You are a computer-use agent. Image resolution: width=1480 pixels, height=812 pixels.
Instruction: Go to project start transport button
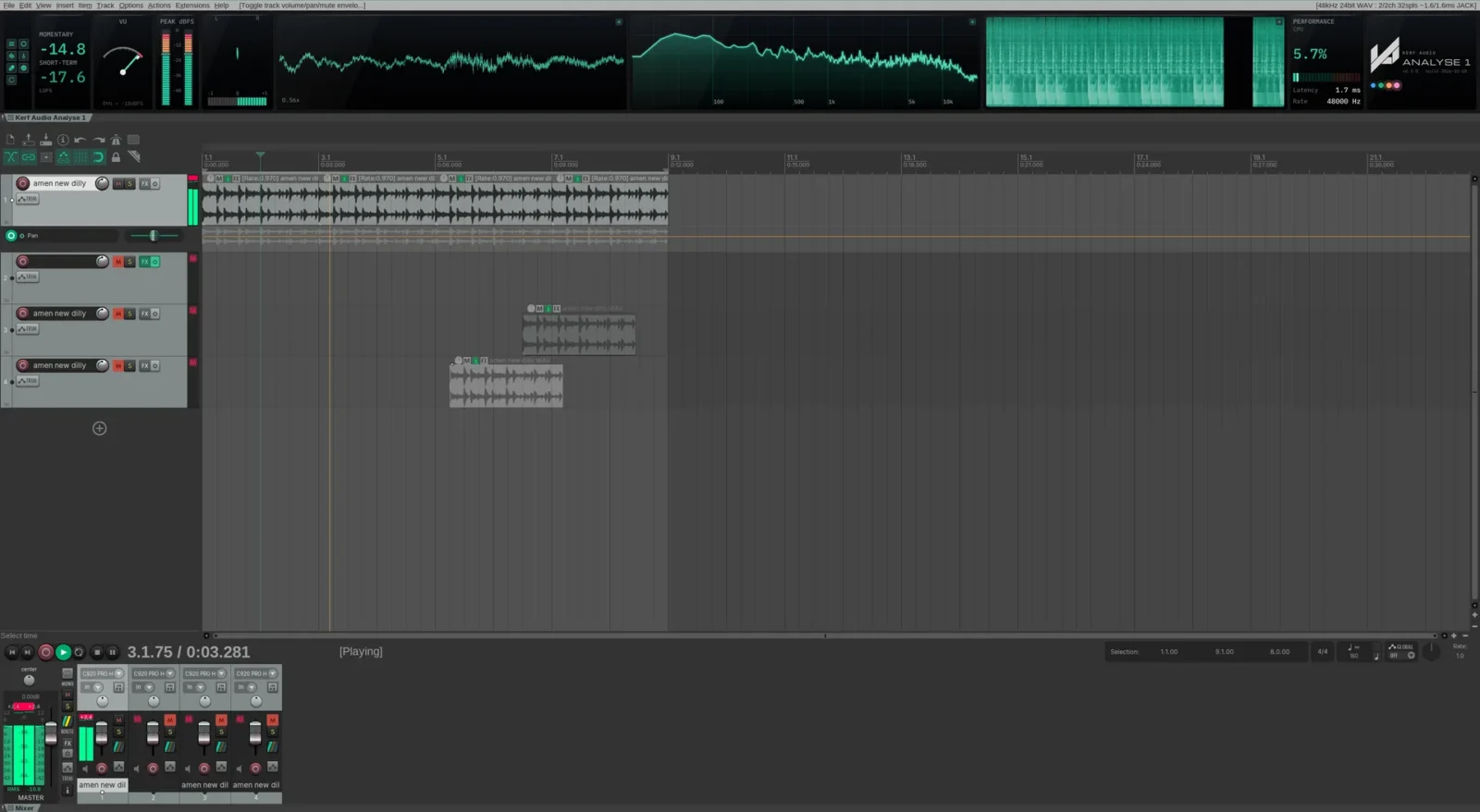click(12, 652)
